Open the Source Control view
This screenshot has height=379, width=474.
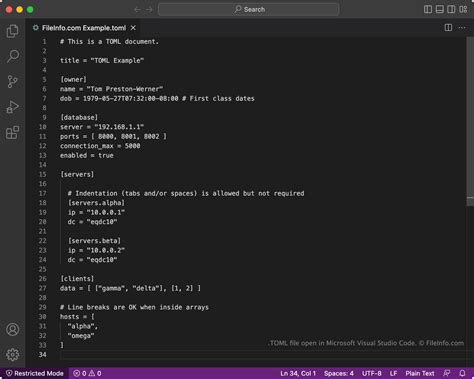(x=13, y=82)
